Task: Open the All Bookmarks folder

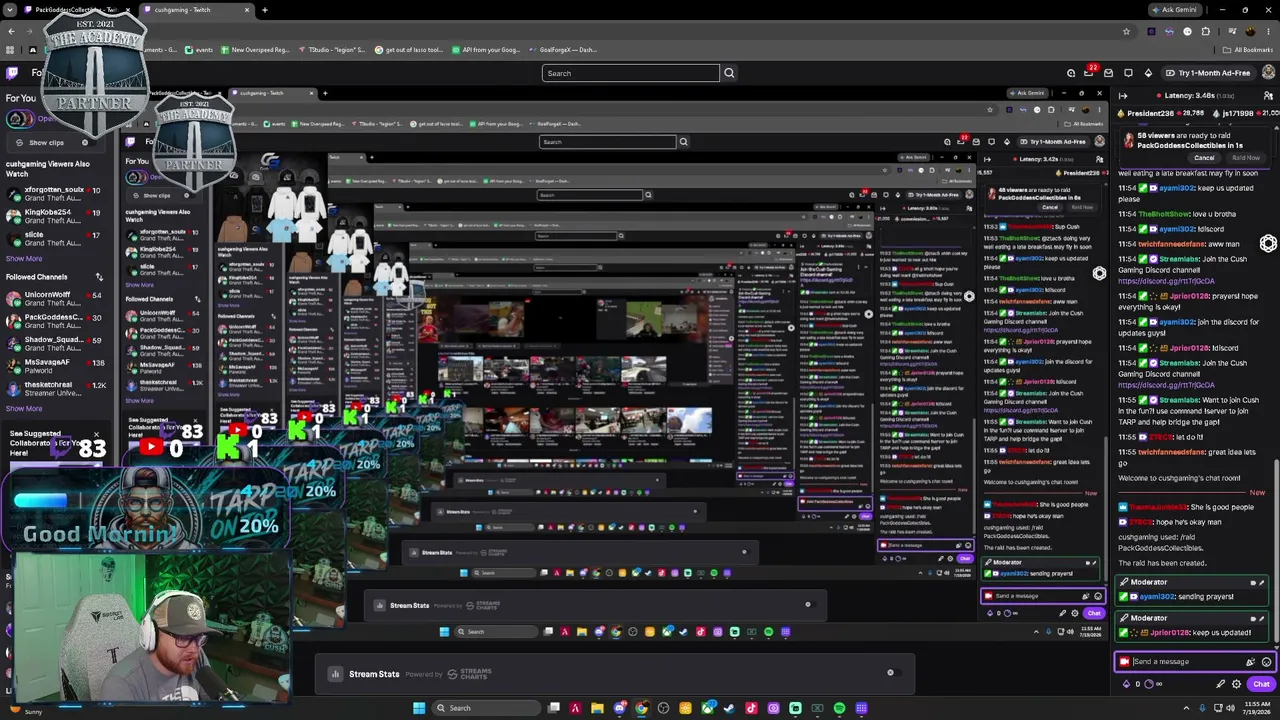Action: point(1247,50)
